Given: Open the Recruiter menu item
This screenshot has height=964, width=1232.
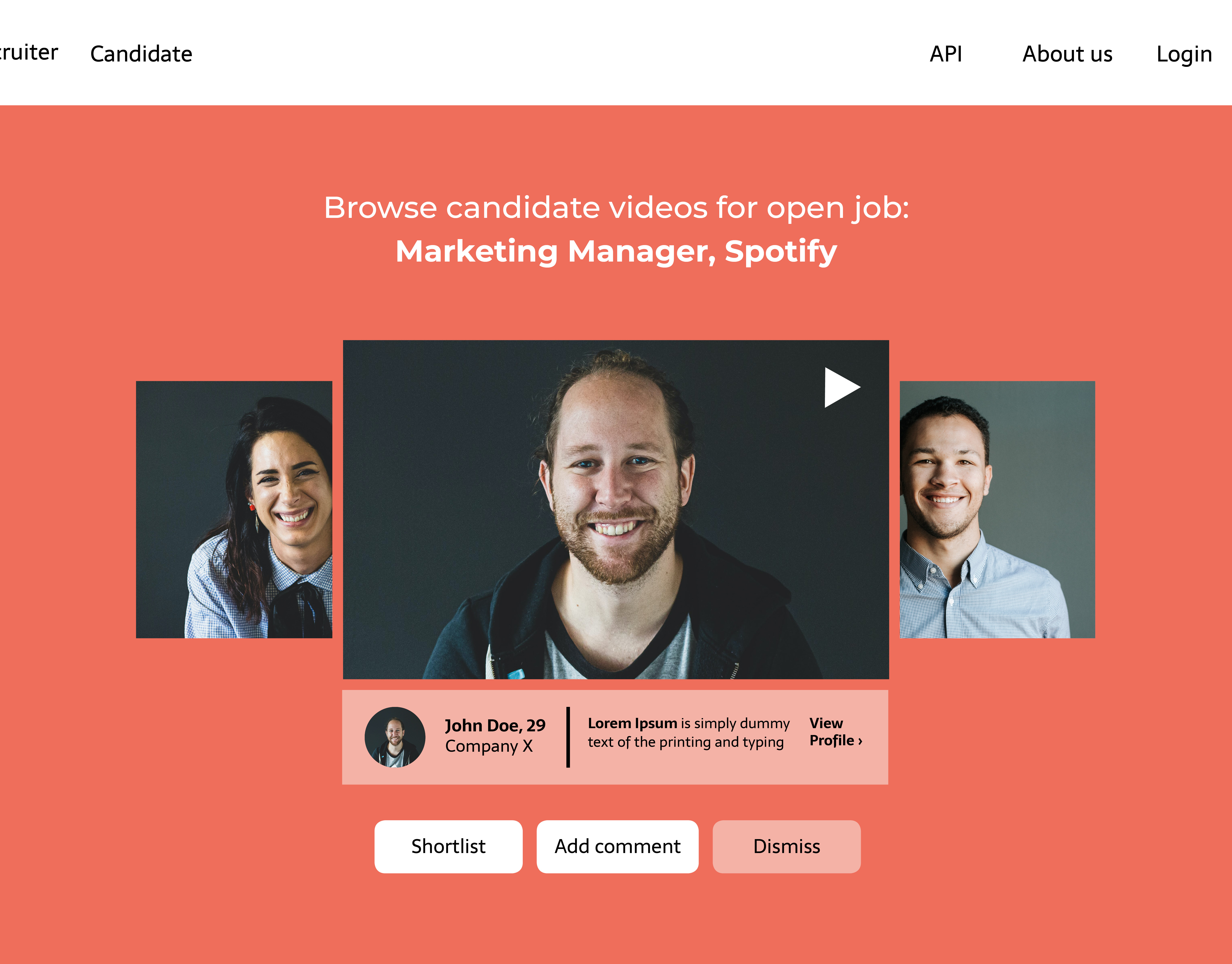Looking at the screenshot, I should 29,52.
